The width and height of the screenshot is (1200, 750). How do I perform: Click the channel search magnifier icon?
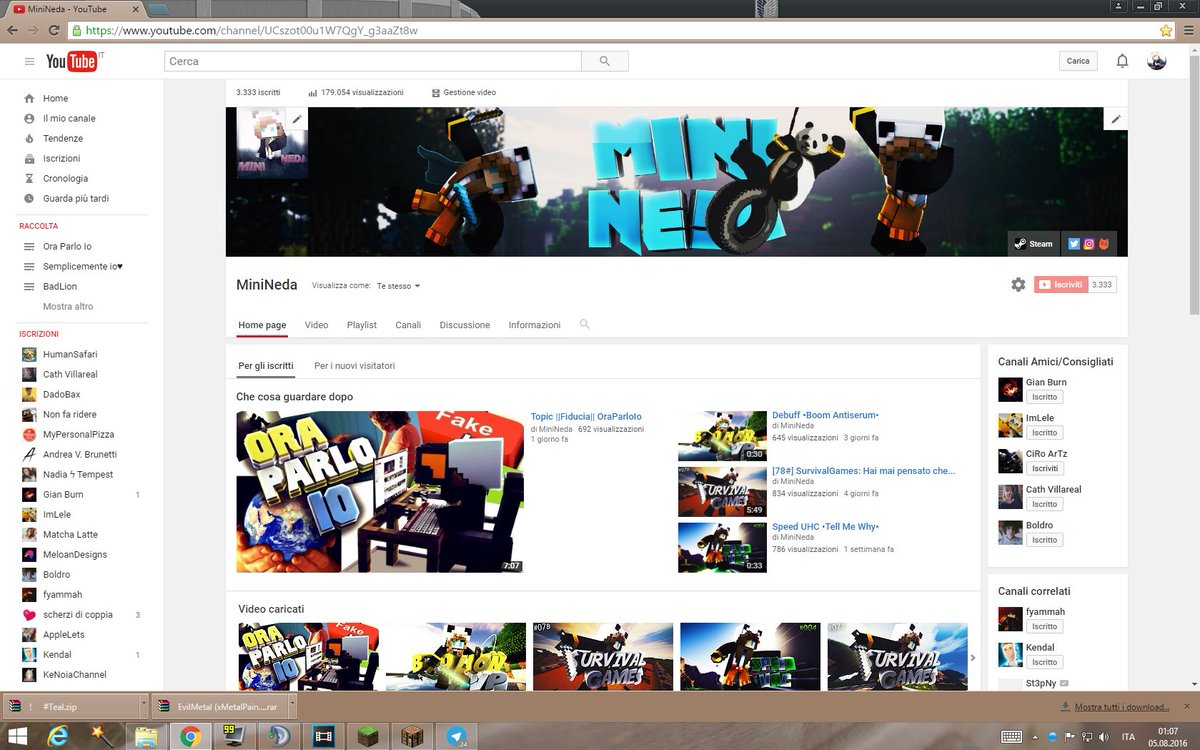(585, 324)
